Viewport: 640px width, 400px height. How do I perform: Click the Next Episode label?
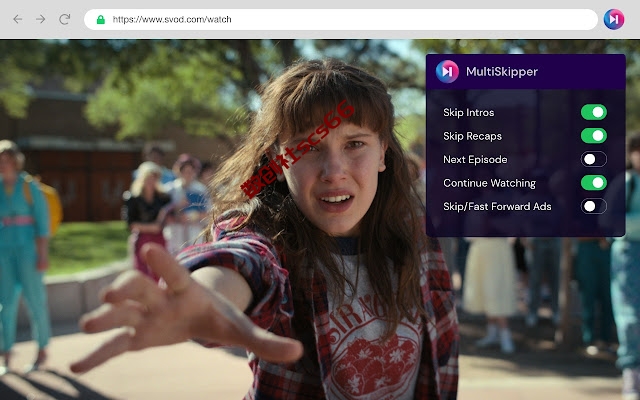(475, 160)
